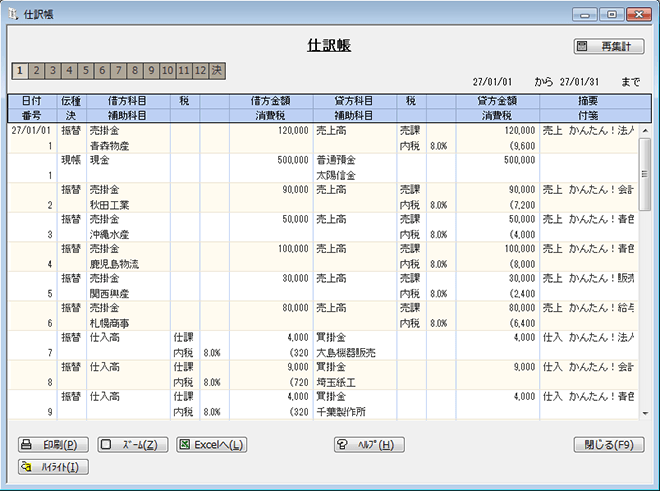Click the debit amount 9,000
This screenshot has height=491, width=660.
[x=298, y=367]
